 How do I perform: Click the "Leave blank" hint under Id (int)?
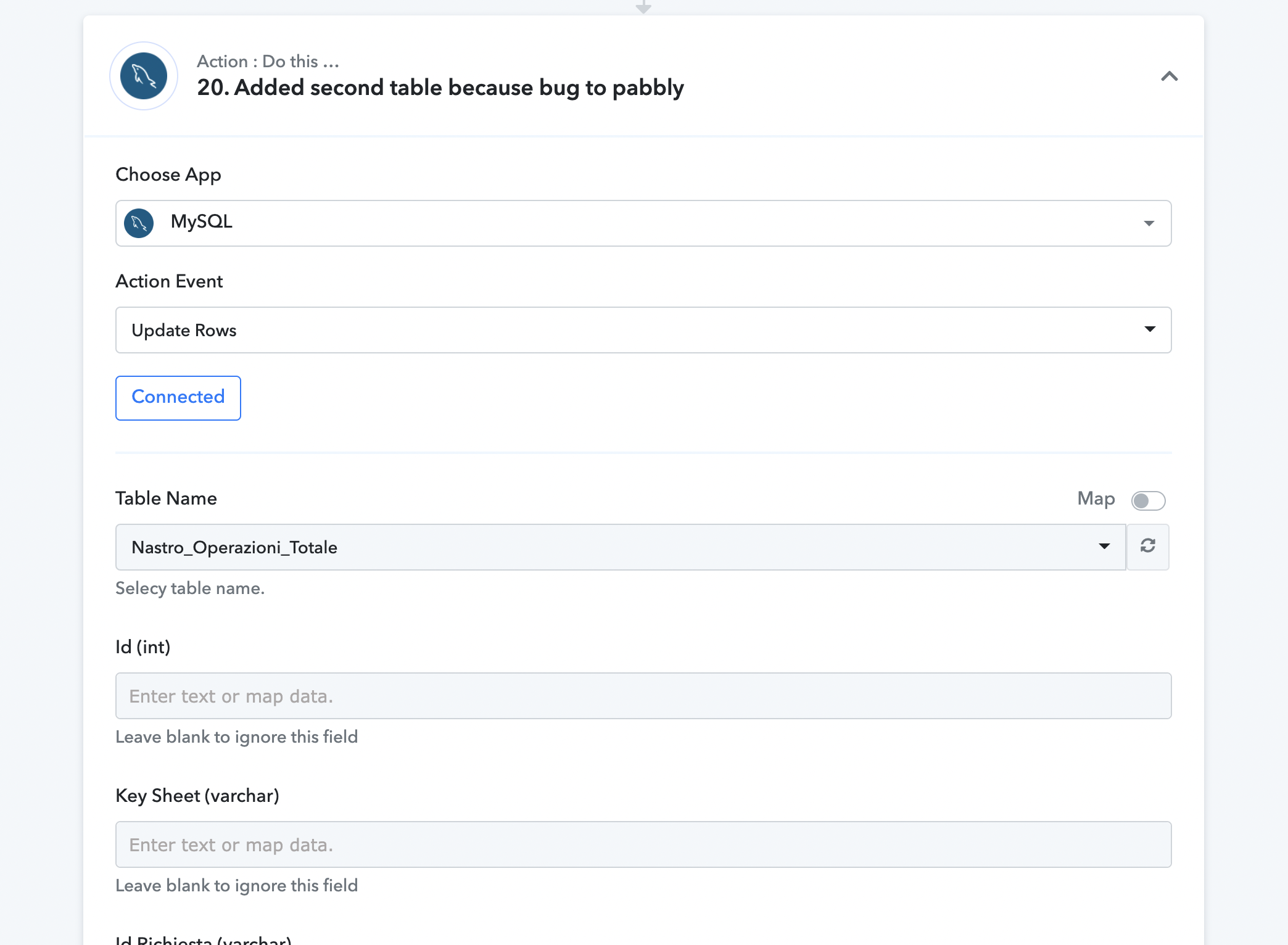(x=237, y=737)
